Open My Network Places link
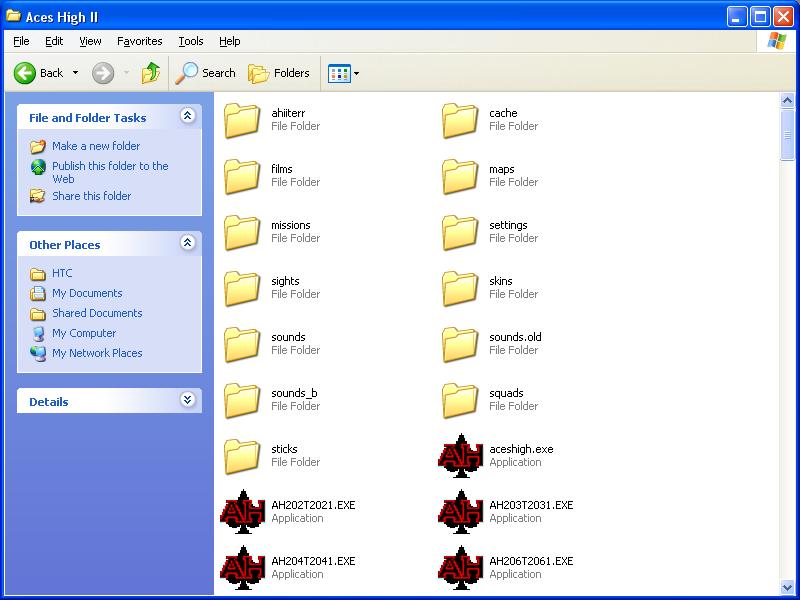 [97, 353]
